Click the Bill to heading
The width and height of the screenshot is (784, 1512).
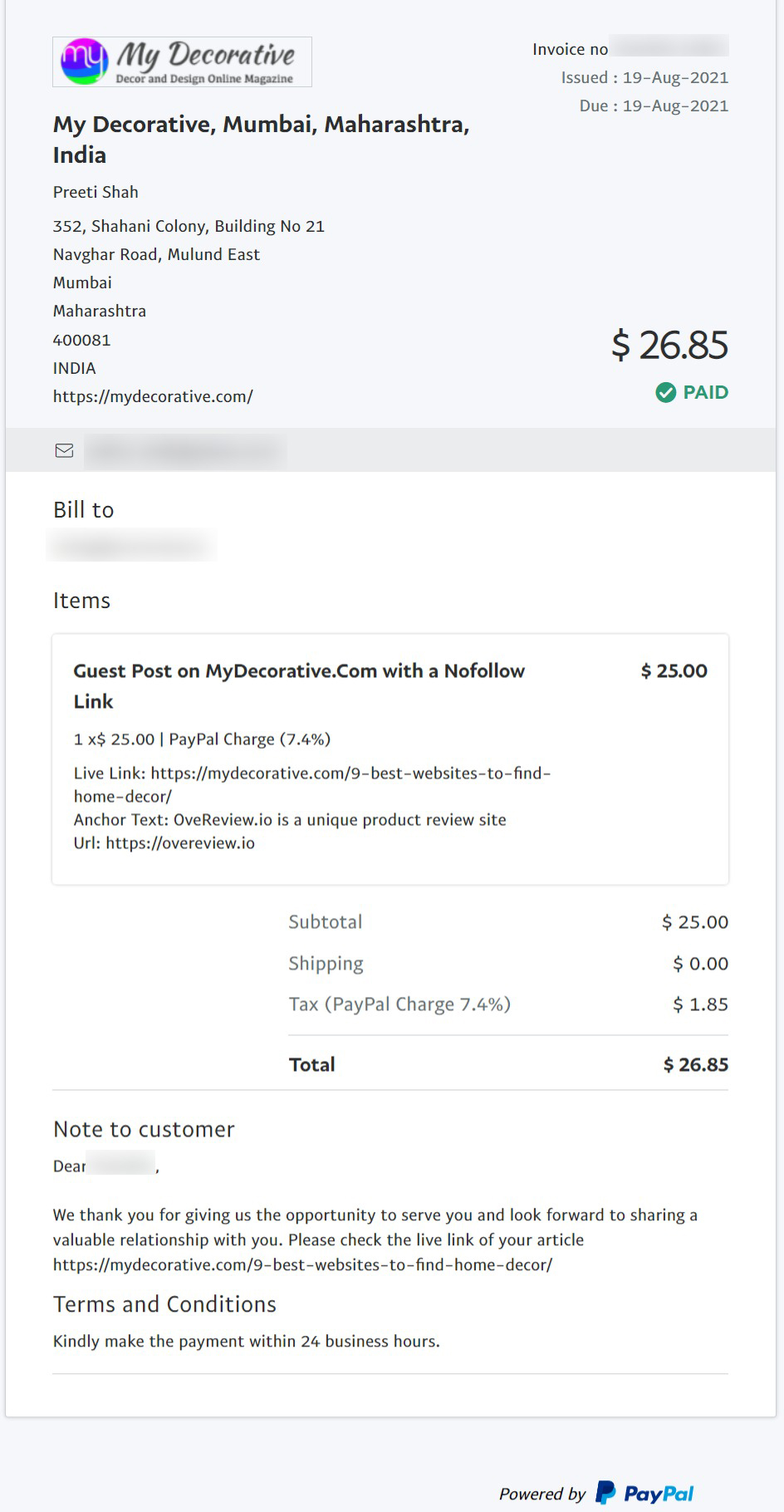83,510
